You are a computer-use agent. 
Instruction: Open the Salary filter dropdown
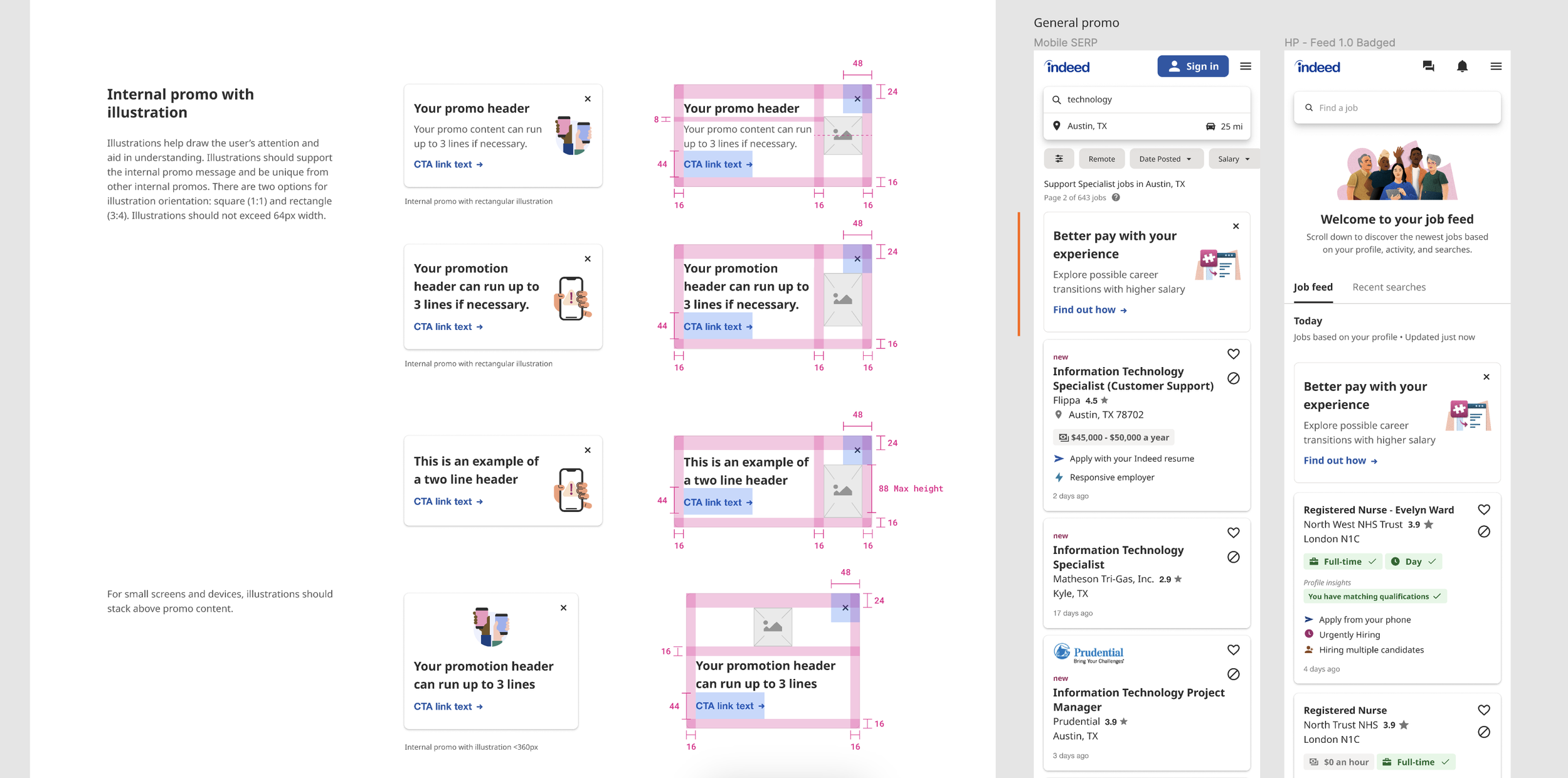point(1233,159)
